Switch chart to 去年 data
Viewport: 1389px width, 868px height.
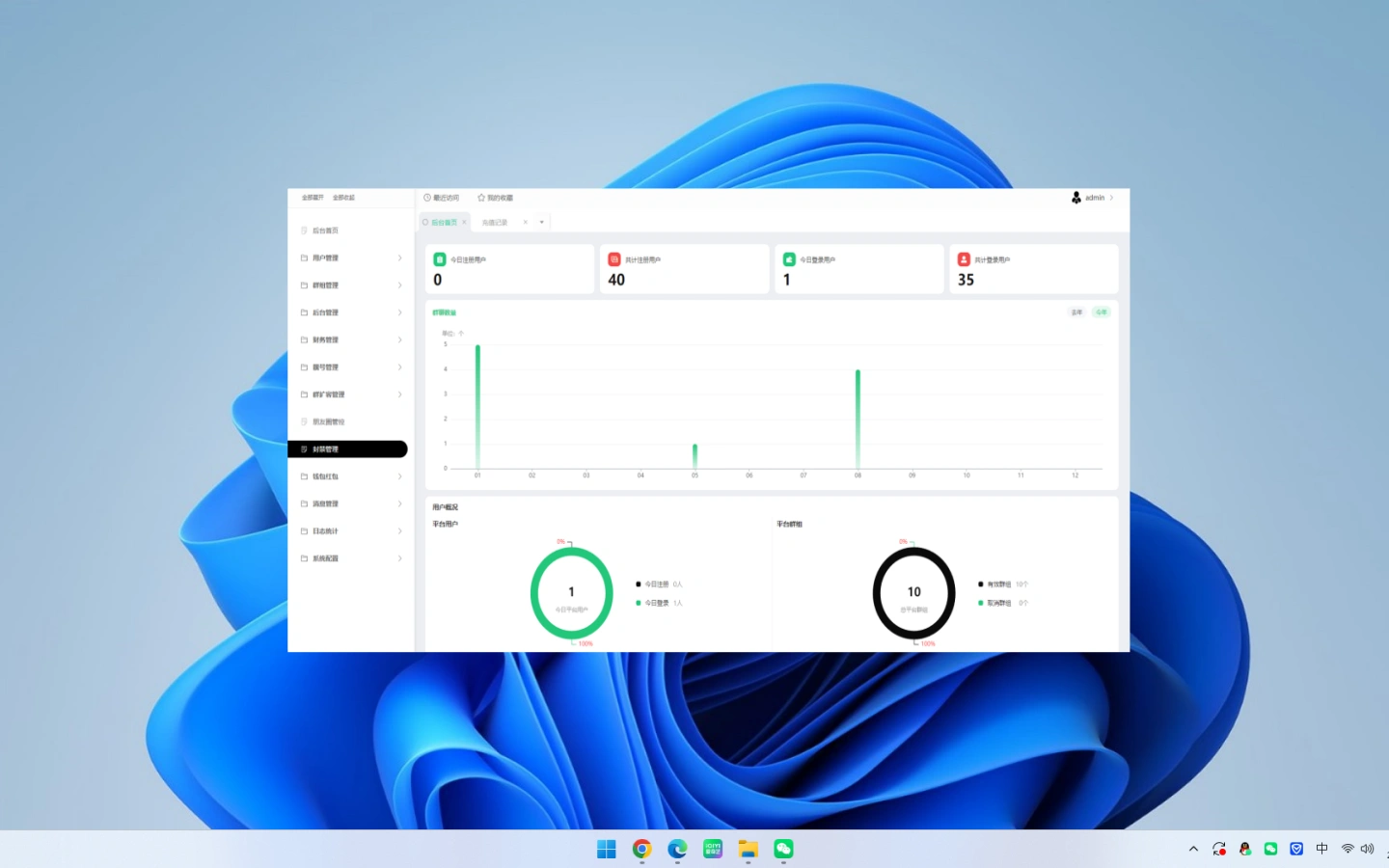(x=1077, y=312)
